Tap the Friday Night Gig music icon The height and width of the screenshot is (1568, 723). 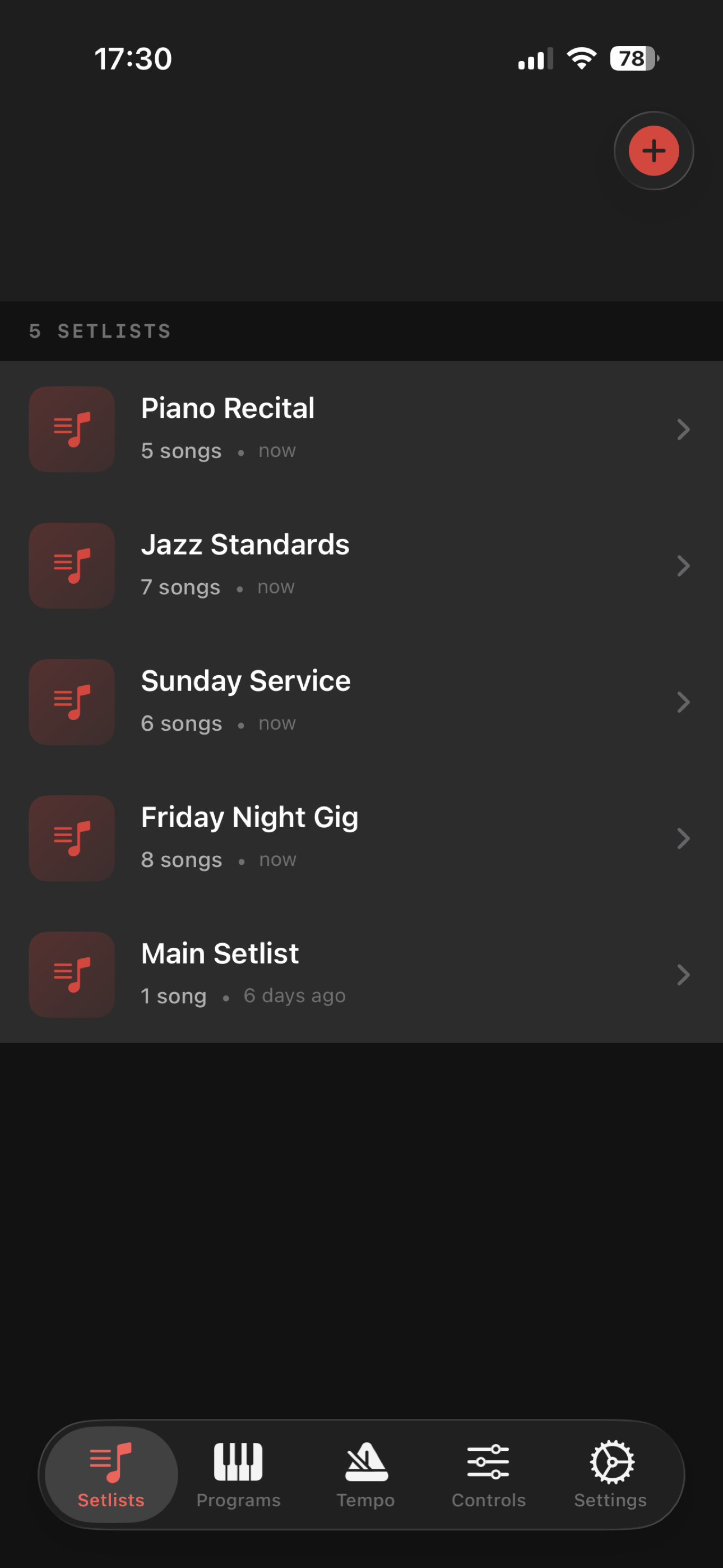(72, 838)
